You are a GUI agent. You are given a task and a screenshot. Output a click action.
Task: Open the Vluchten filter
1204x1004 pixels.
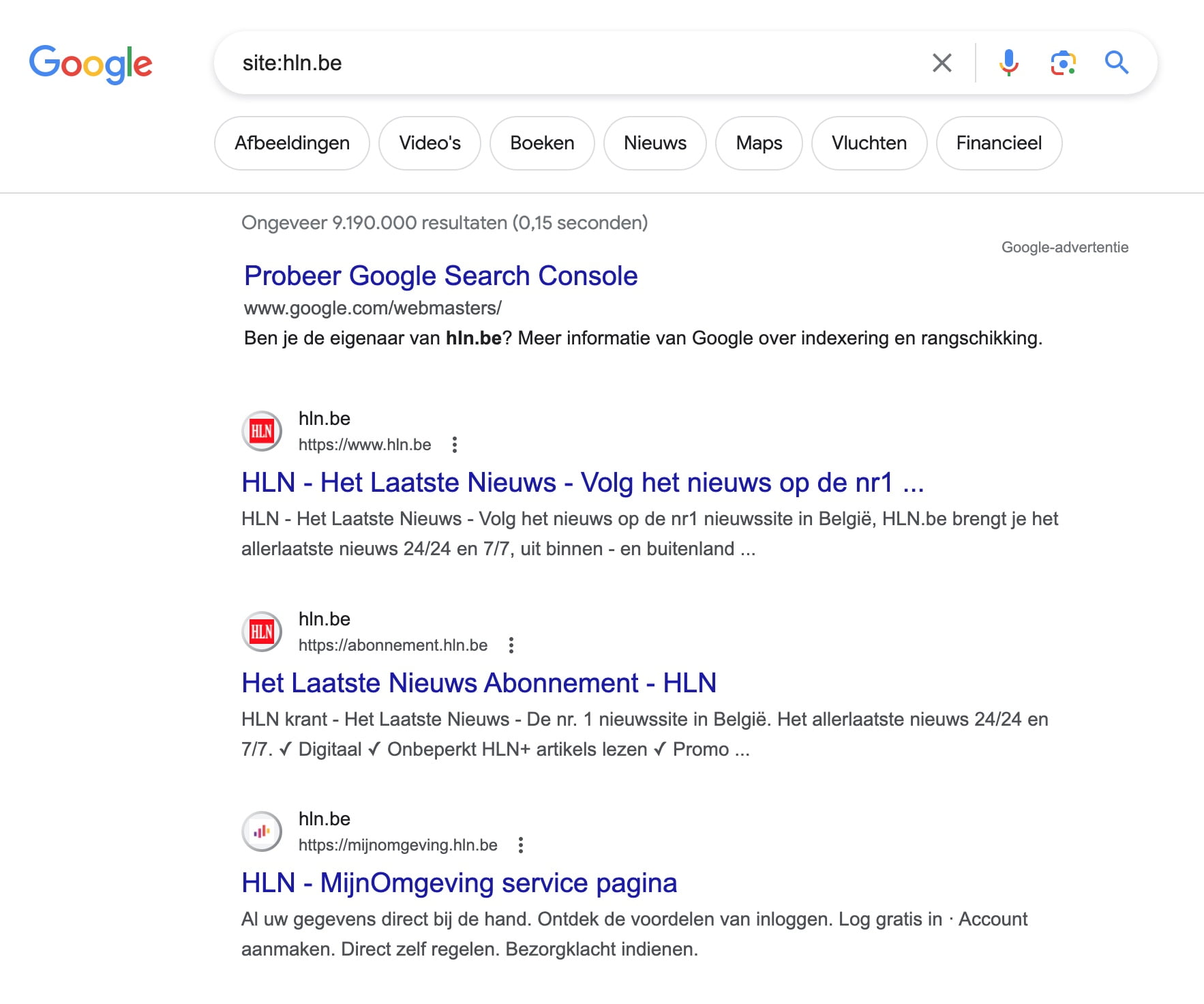tap(869, 143)
